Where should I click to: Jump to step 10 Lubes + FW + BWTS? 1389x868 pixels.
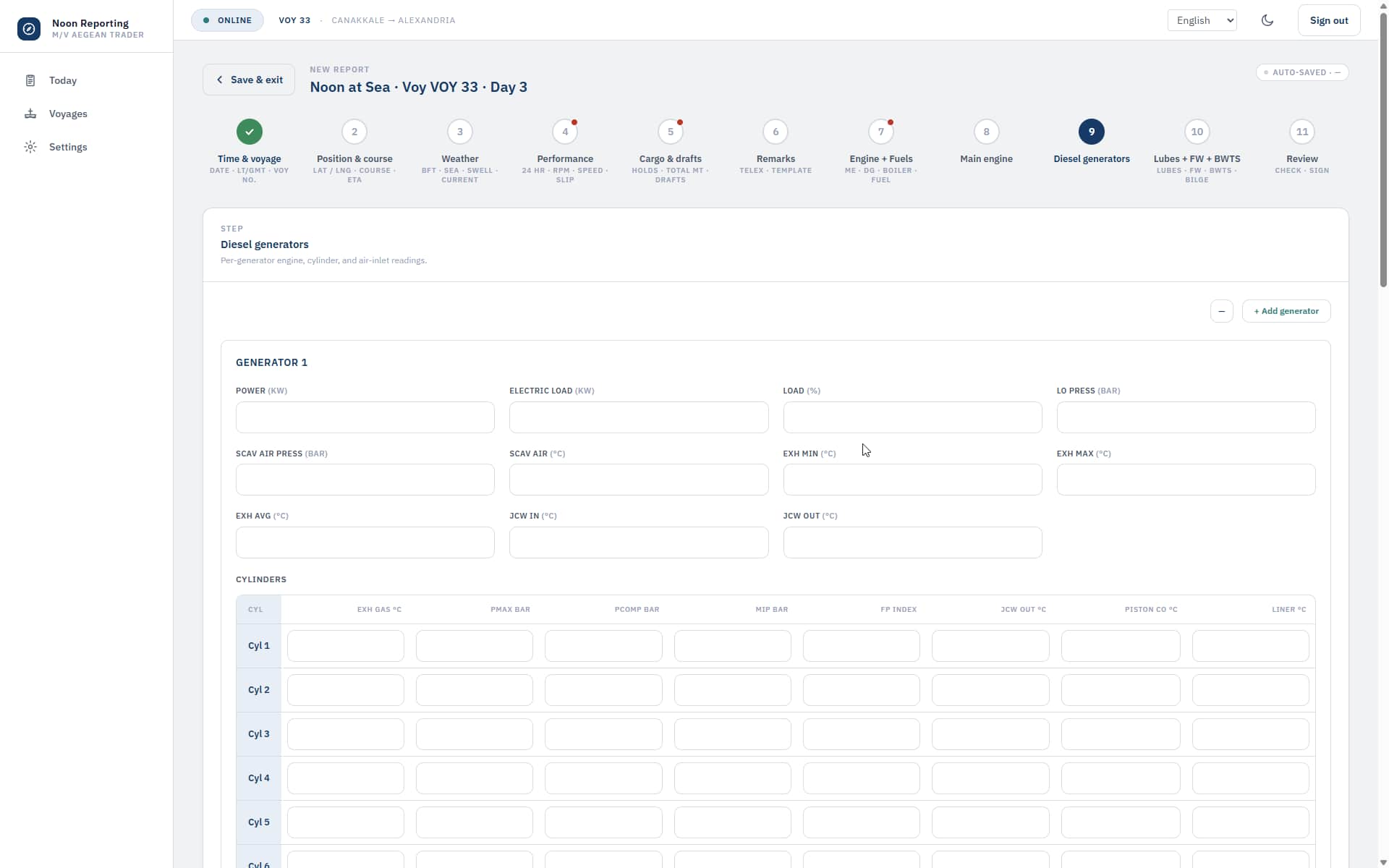(x=1197, y=132)
